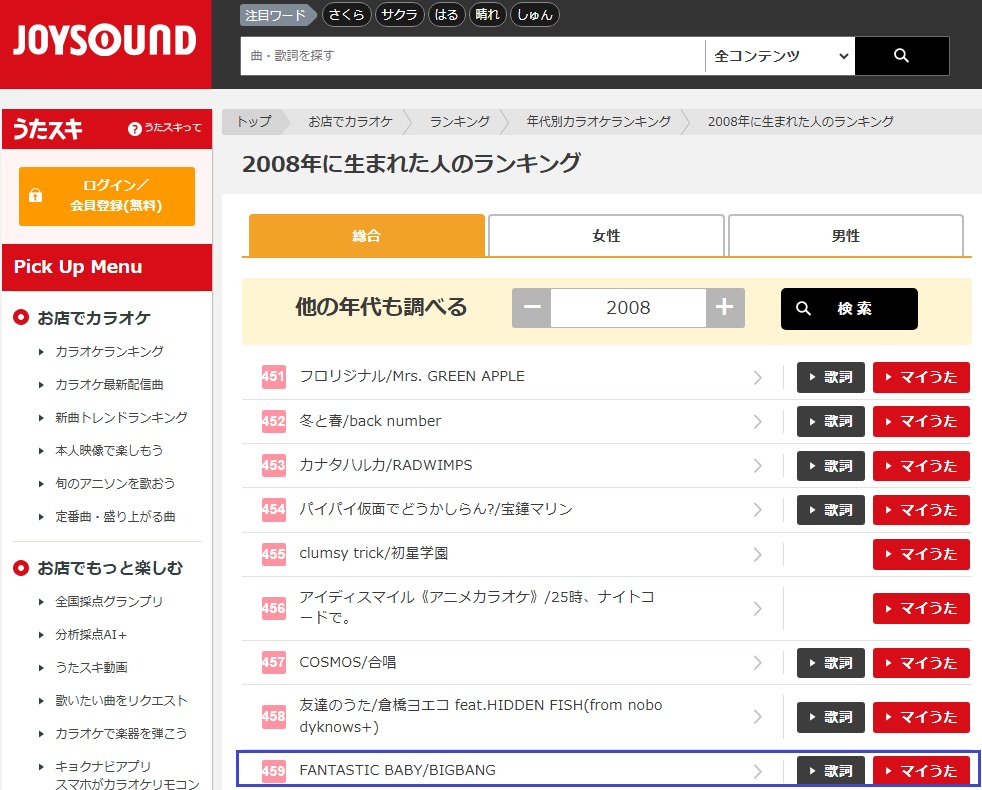The image size is (982, 790).
Task: Open うたスキ動画 in sidebar
Action: point(91,668)
